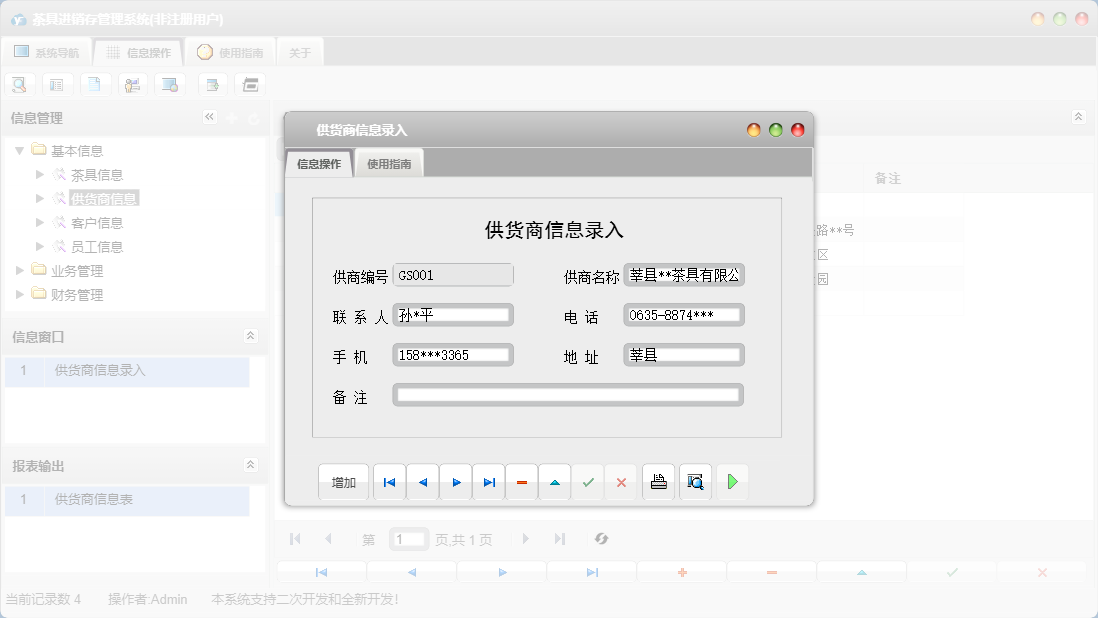Select the search magnifier icon on the toolbar
1098x618 pixels.
19,84
